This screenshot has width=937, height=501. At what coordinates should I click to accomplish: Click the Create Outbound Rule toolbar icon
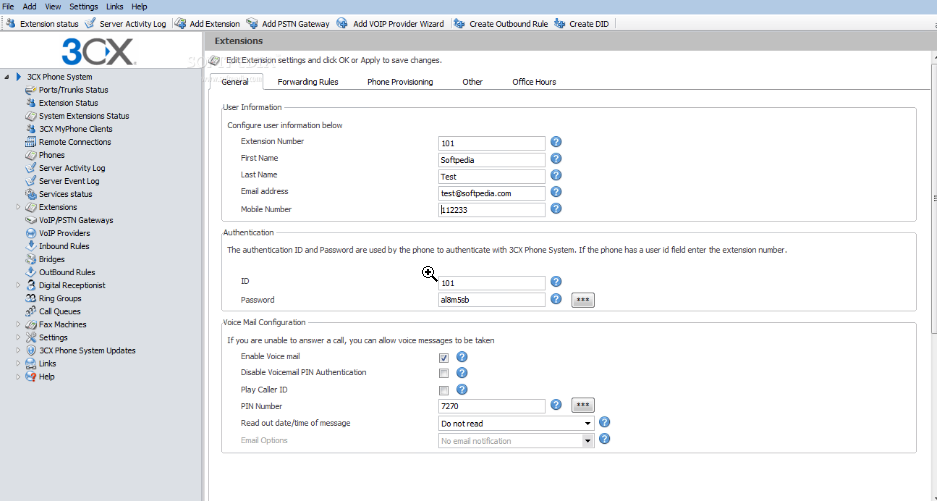click(x=459, y=23)
